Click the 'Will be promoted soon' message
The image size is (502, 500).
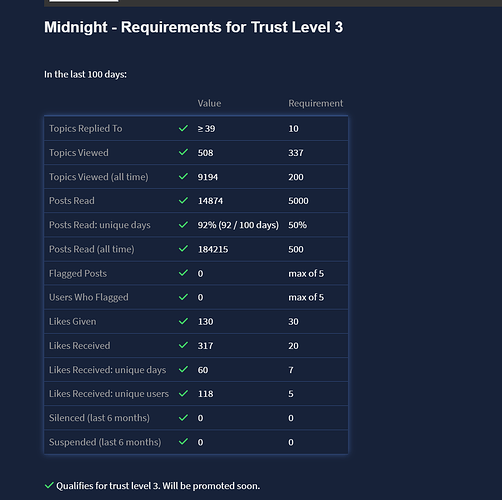coord(211,486)
